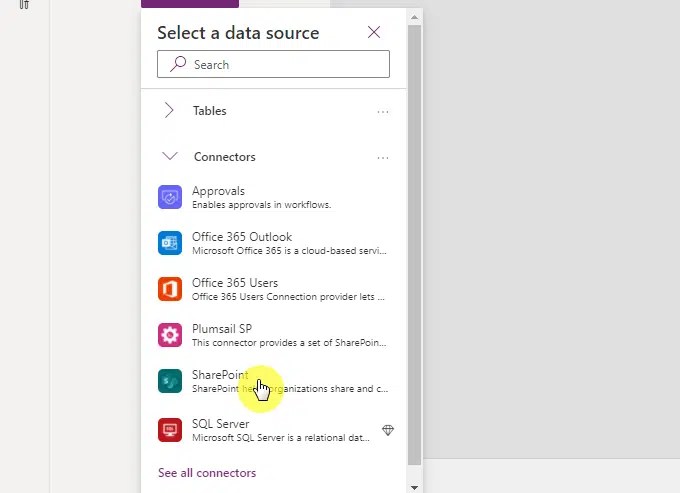Screen dimensions: 680x493
Task: Choose the SharePoint connector title
Action: click(220, 375)
